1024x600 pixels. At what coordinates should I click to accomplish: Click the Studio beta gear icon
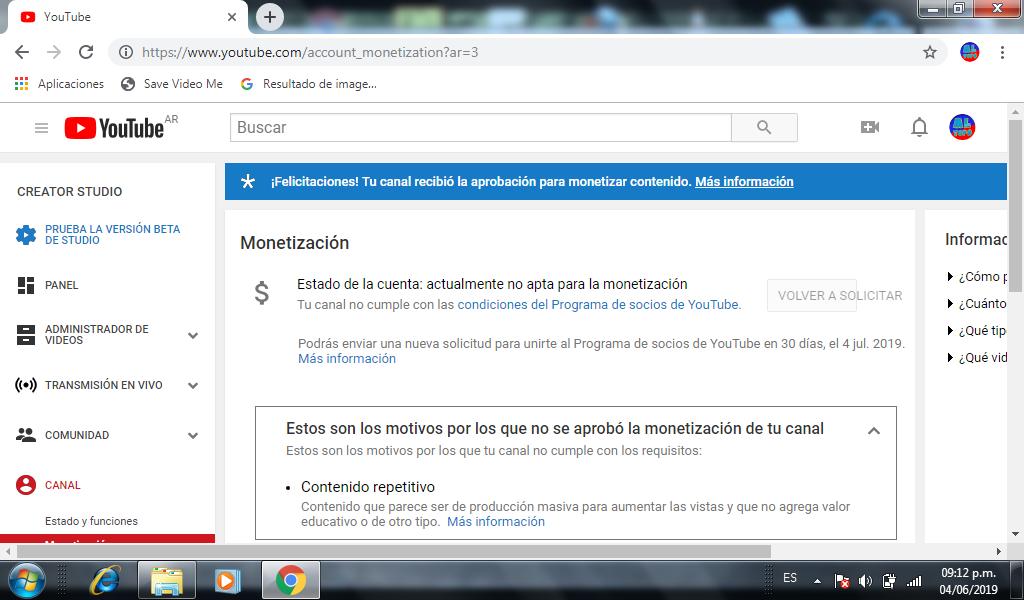tap(26, 234)
